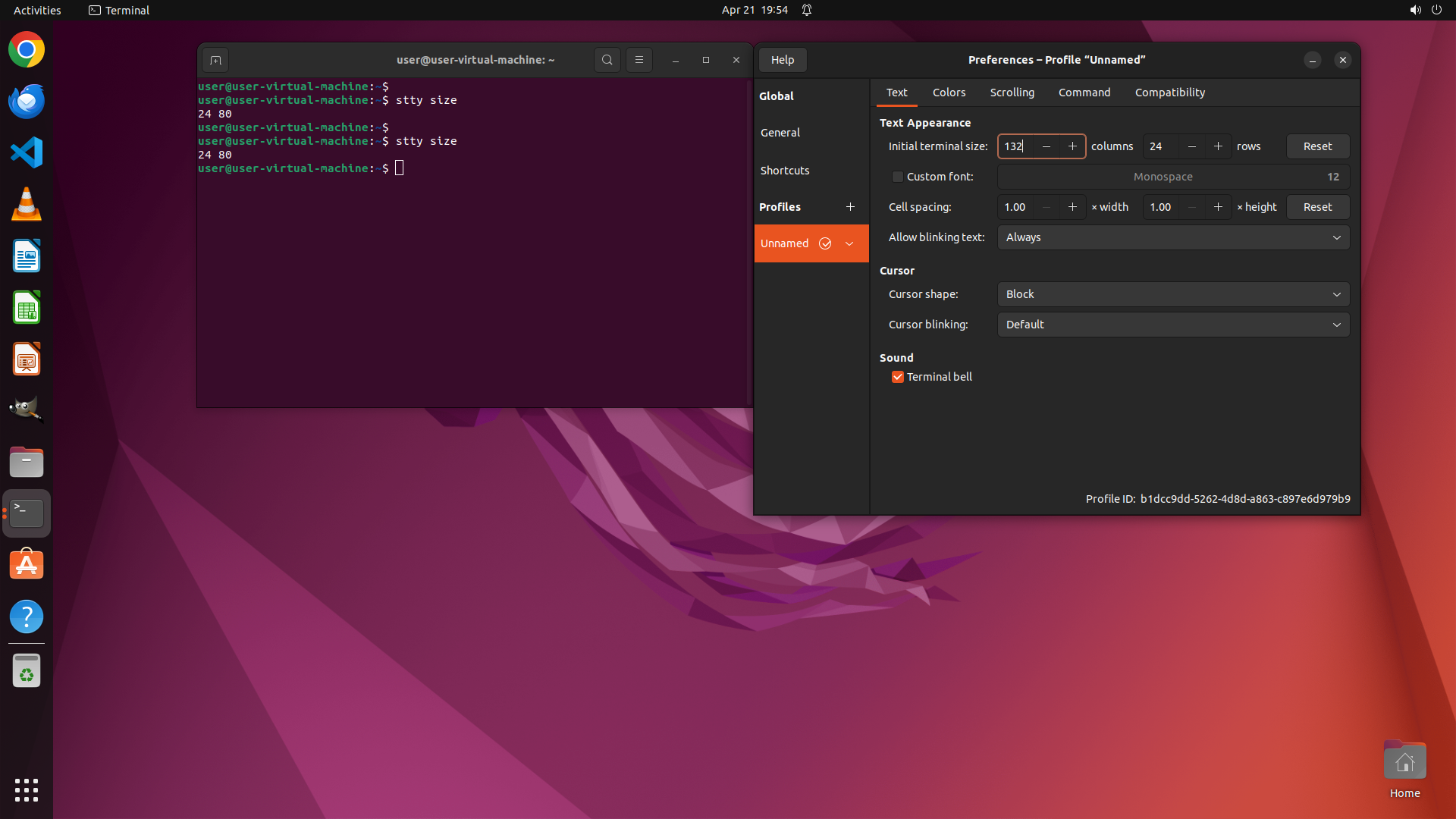This screenshot has height=819, width=1456.
Task: Add a new profile with plus icon
Action: click(x=850, y=207)
